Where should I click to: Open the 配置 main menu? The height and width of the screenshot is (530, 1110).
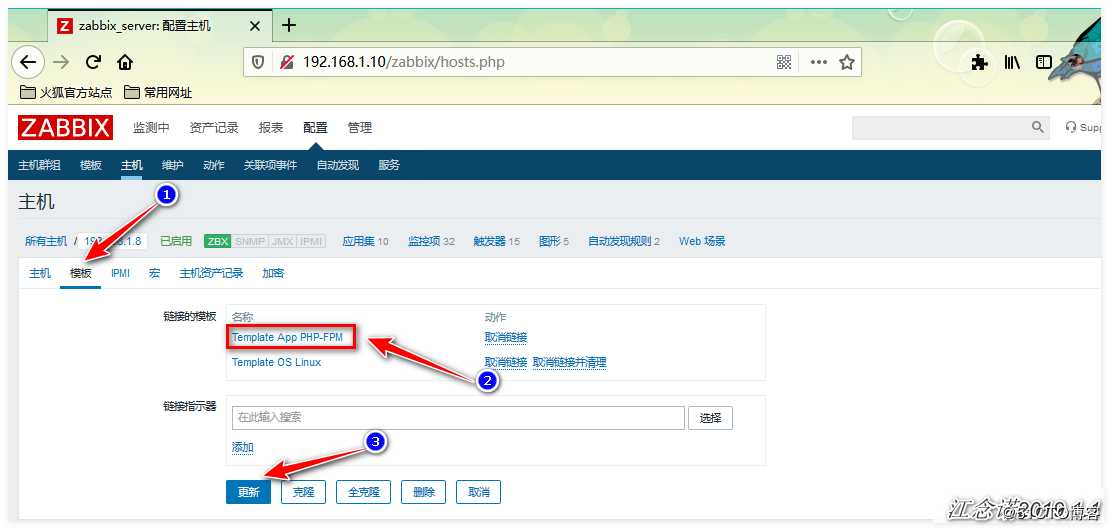(x=315, y=128)
